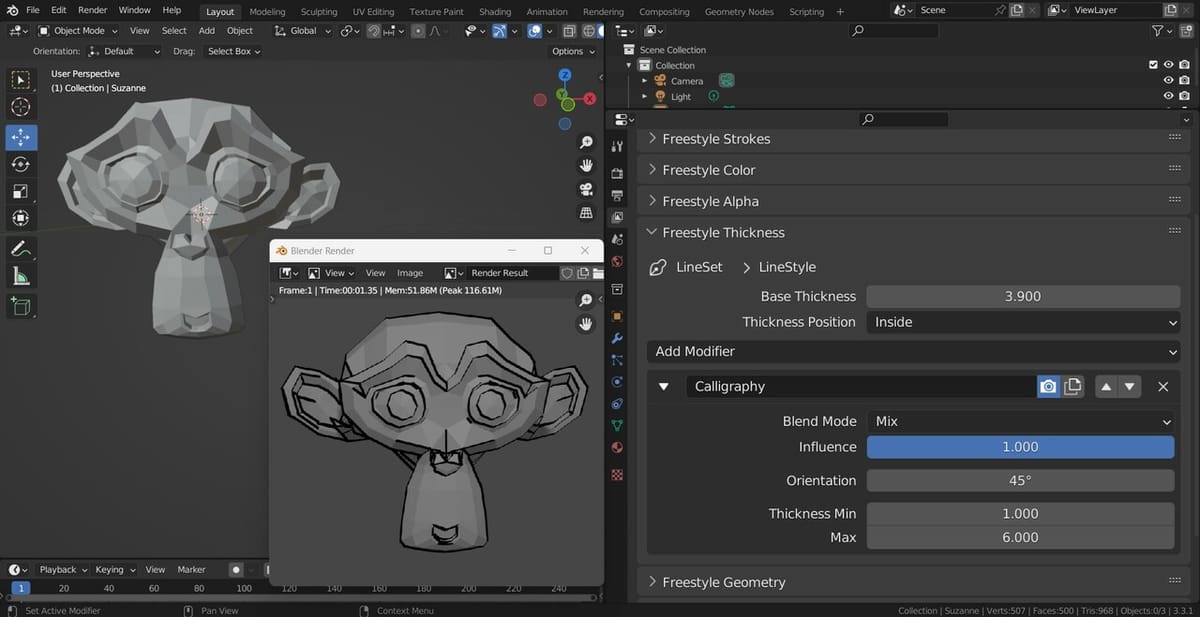Image resolution: width=1200 pixels, height=617 pixels.
Task: Toggle camera view in 3D viewport
Action: pyautogui.click(x=586, y=190)
